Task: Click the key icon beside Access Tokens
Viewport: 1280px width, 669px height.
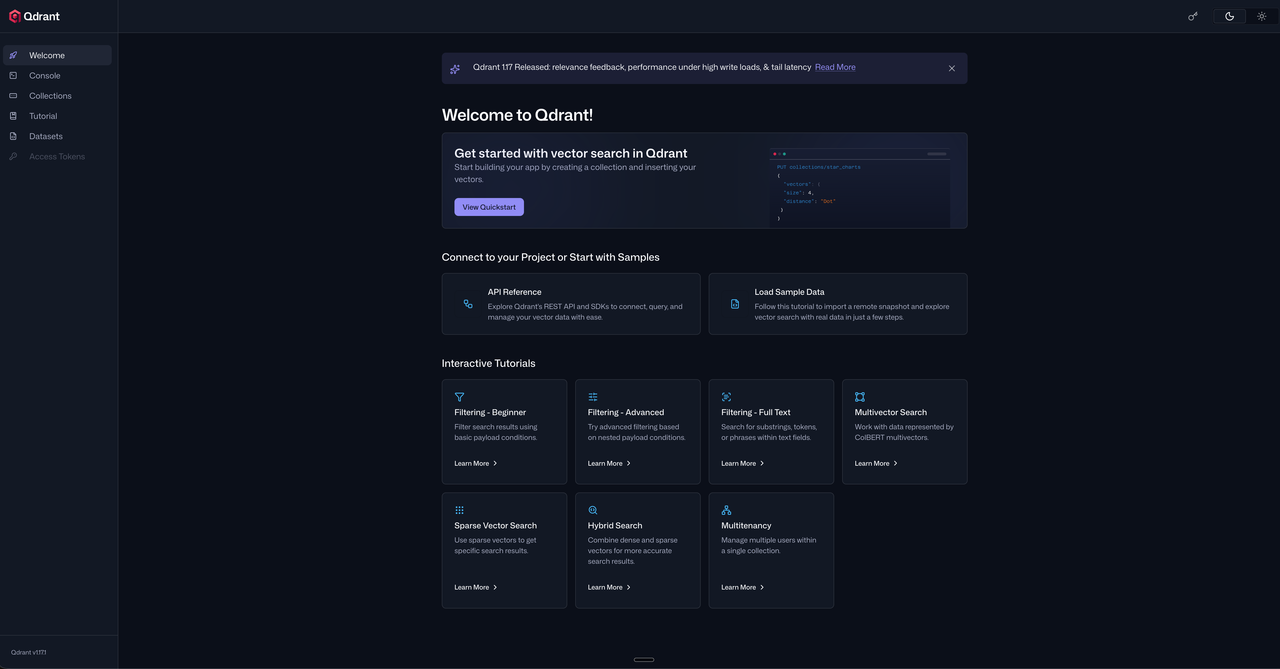Action: coord(13,156)
